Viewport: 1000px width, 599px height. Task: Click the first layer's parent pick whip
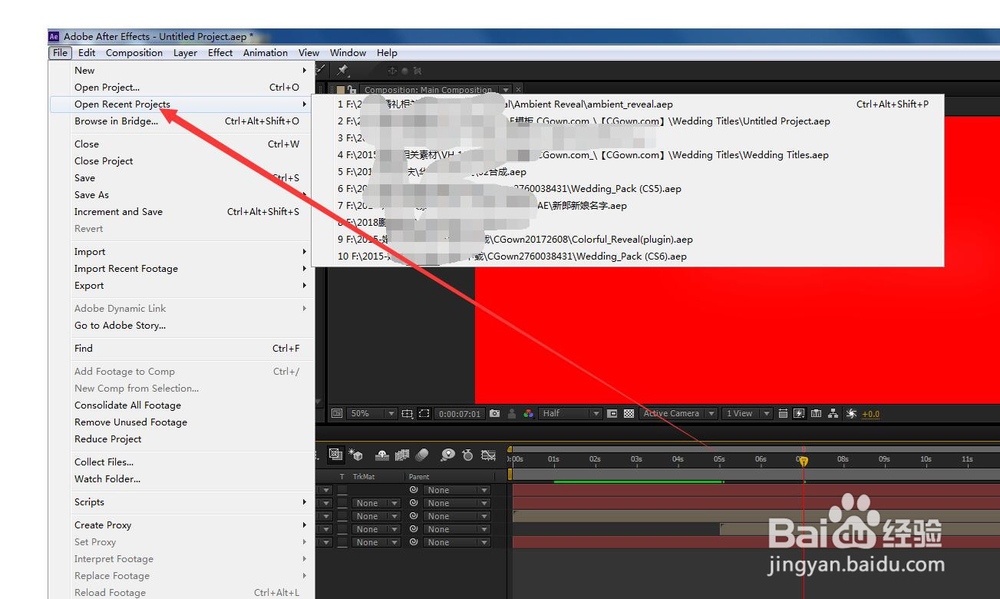pyautogui.click(x=413, y=490)
